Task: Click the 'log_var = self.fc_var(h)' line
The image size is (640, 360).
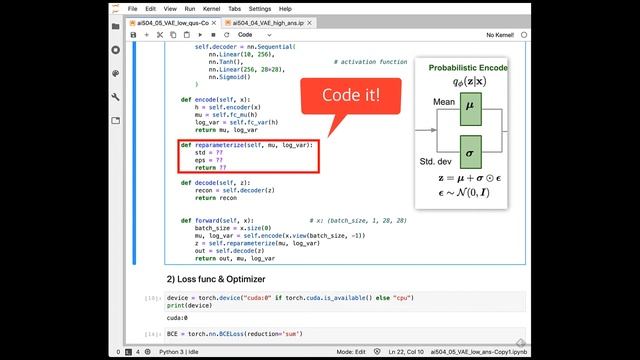Action: coord(236,122)
